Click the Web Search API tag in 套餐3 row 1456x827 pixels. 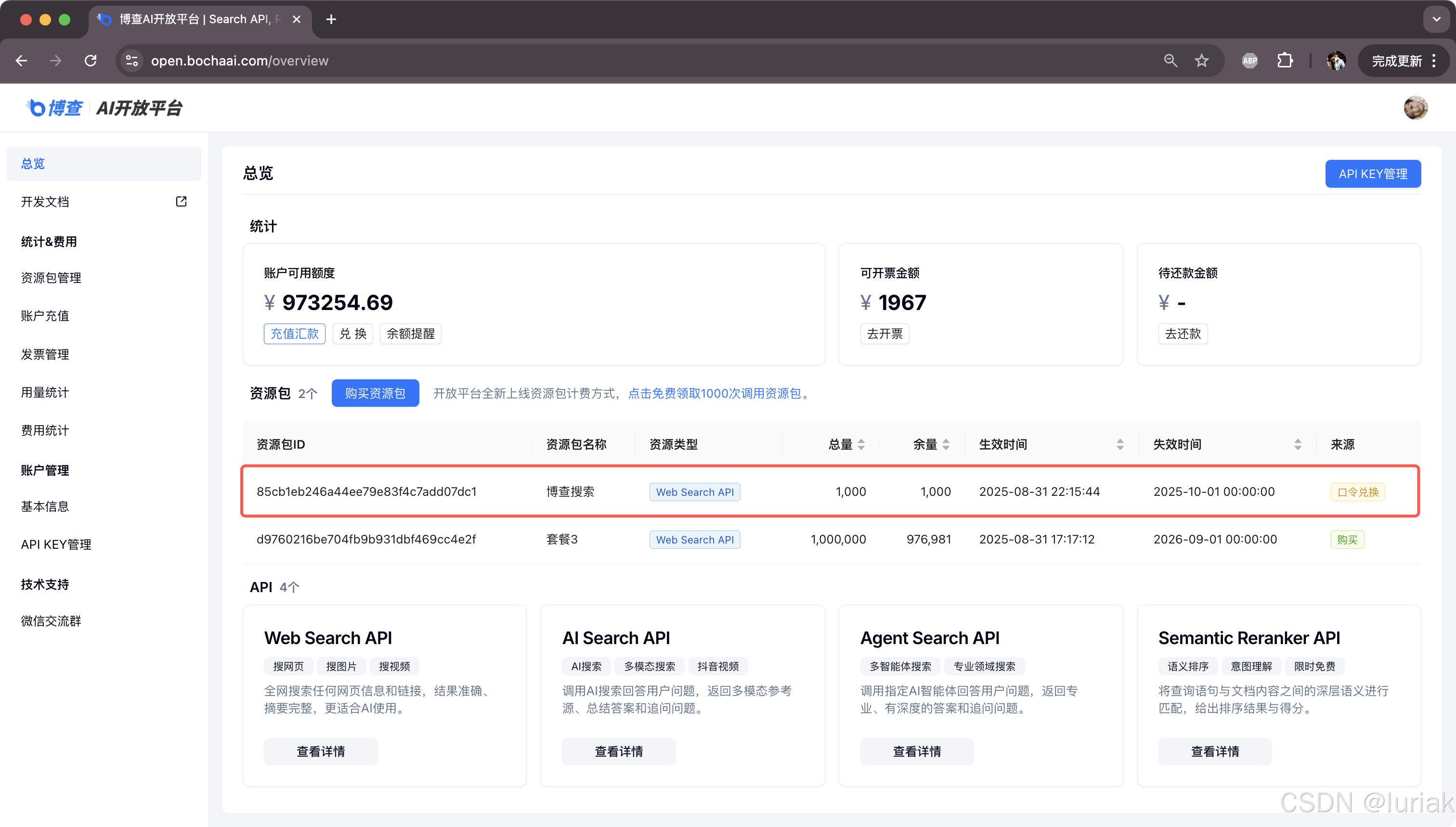point(695,540)
